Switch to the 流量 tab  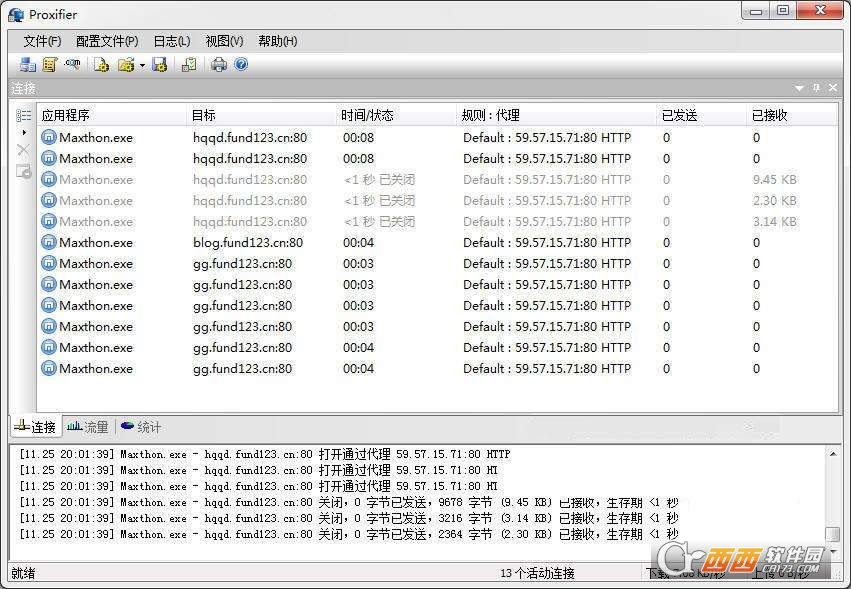[x=87, y=427]
